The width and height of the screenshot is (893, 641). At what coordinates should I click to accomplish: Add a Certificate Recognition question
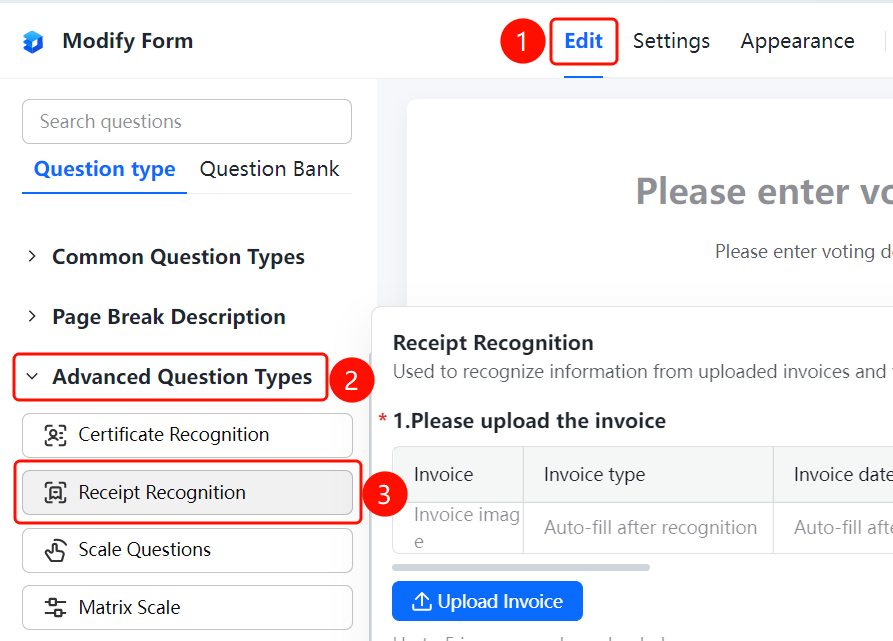click(187, 435)
